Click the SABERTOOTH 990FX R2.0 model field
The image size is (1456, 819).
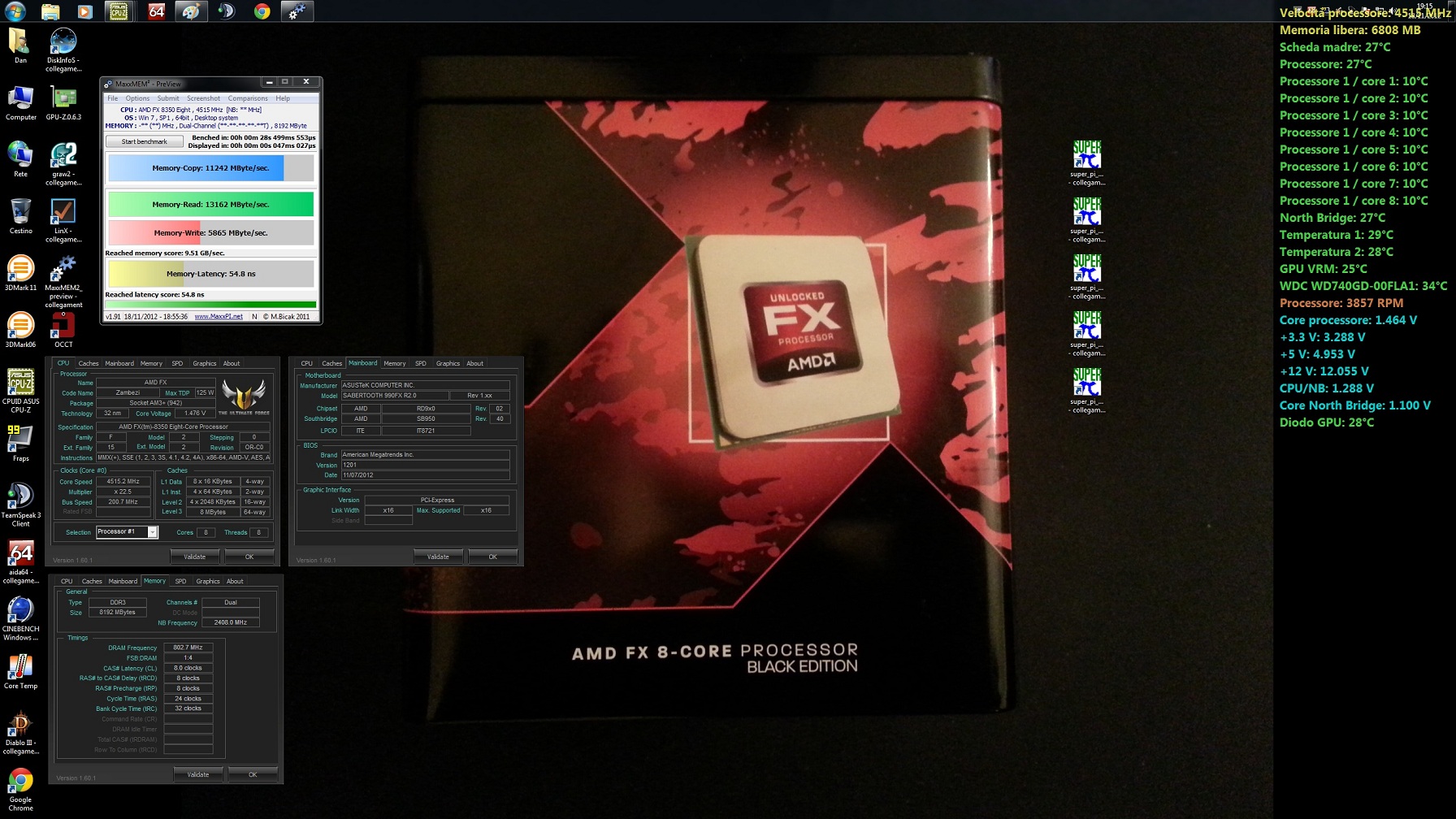(395, 396)
